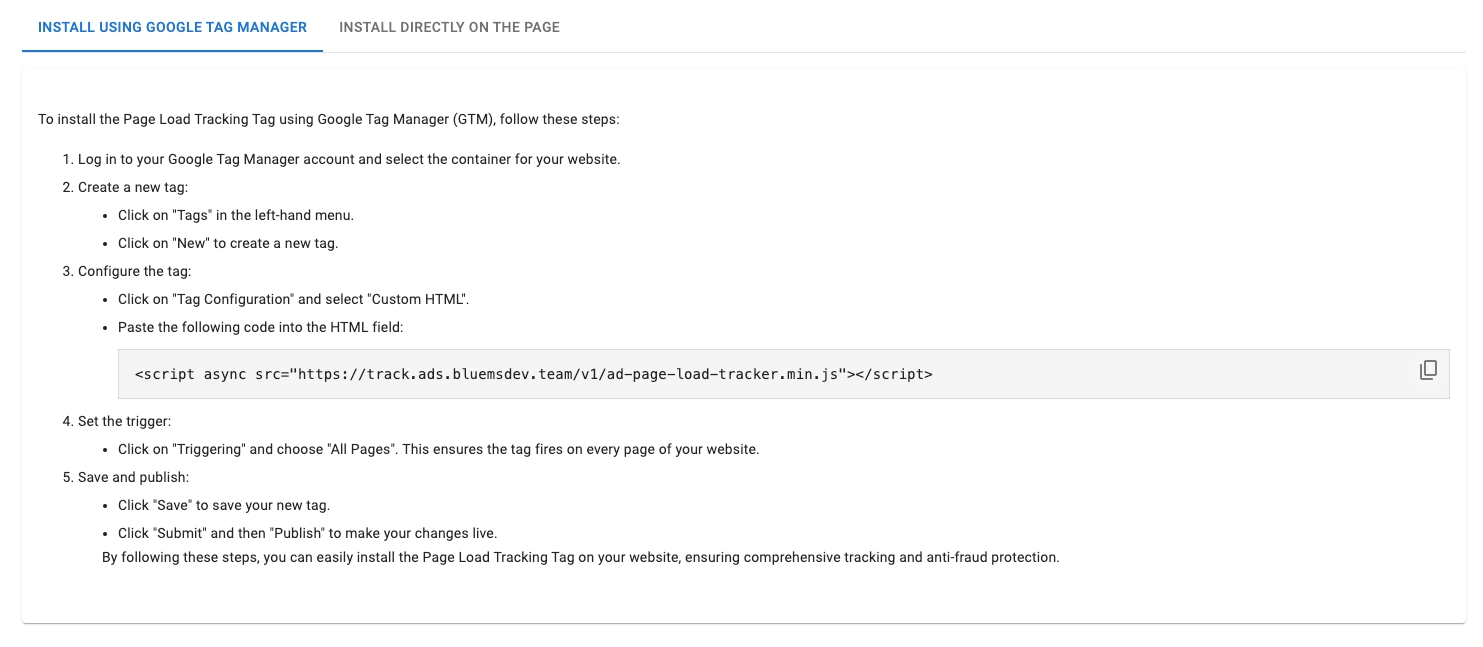
Task: Click the intro sentence about installing via GTM
Action: point(329,119)
